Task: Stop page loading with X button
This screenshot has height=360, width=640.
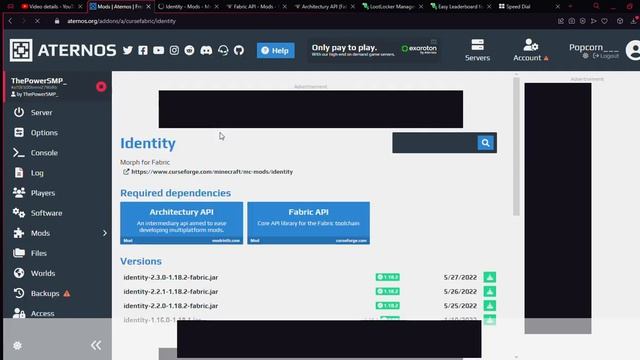Action: (37, 21)
